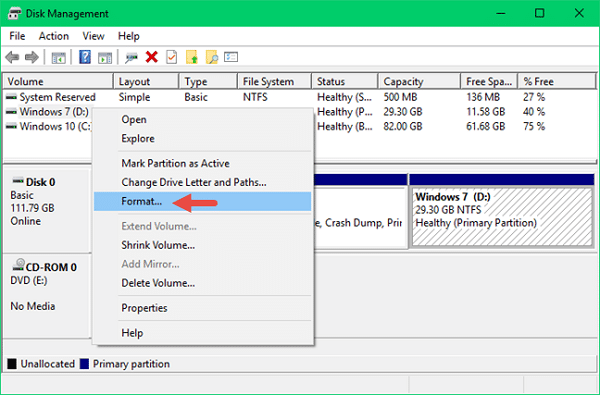Toggle the Show/Hide Action Pane icon
The height and width of the screenshot is (395, 600).
[105, 58]
